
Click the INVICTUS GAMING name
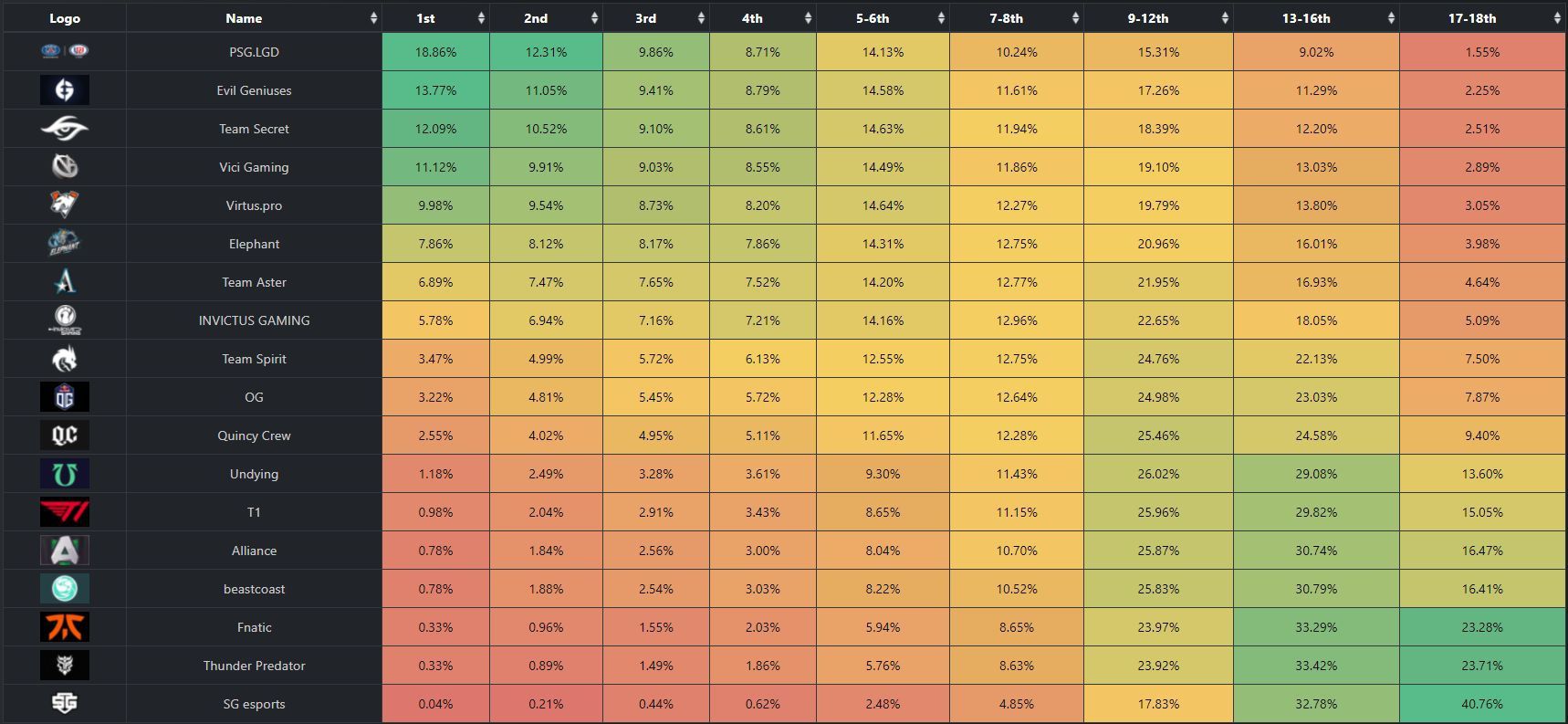click(x=254, y=320)
